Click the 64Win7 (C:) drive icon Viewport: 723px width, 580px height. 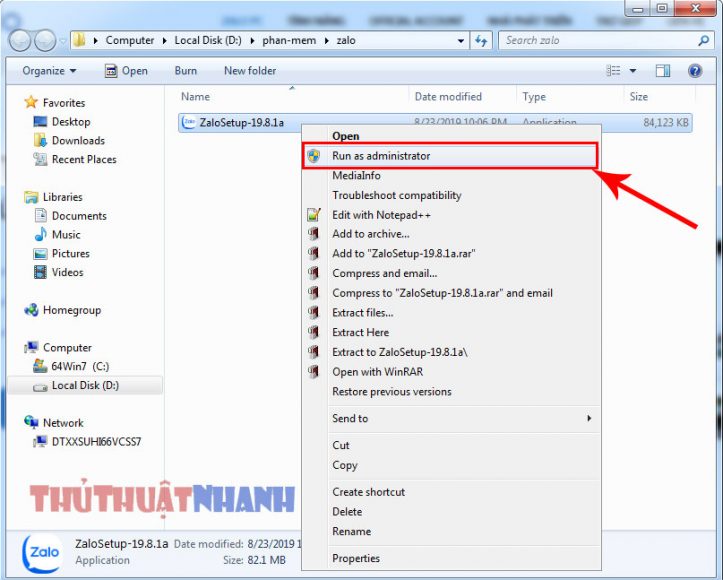click(40, 366)
